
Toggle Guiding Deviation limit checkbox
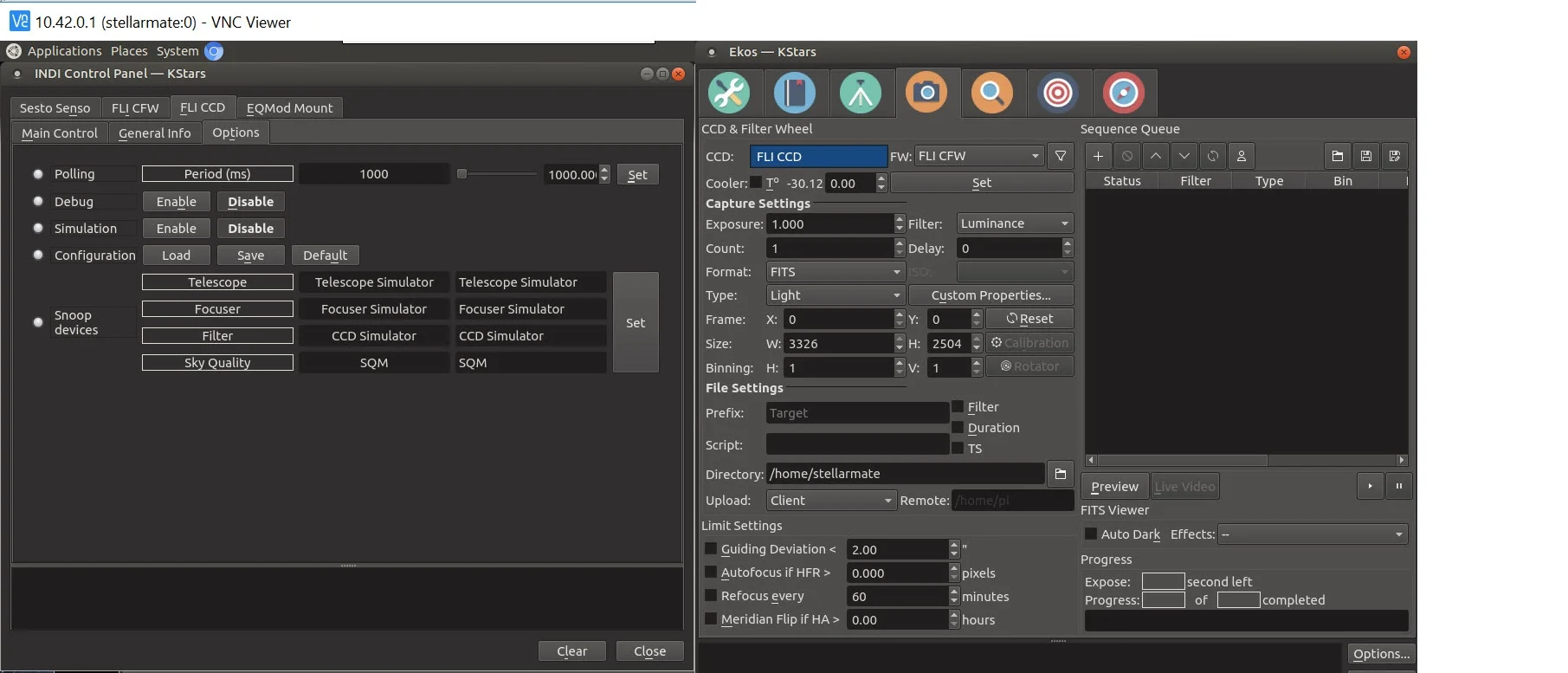pos(711,548)
